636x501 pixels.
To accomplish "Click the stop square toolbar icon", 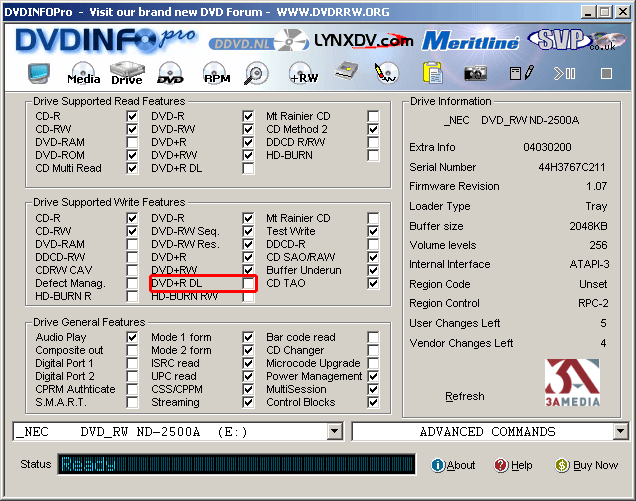I will pos(606,74).
